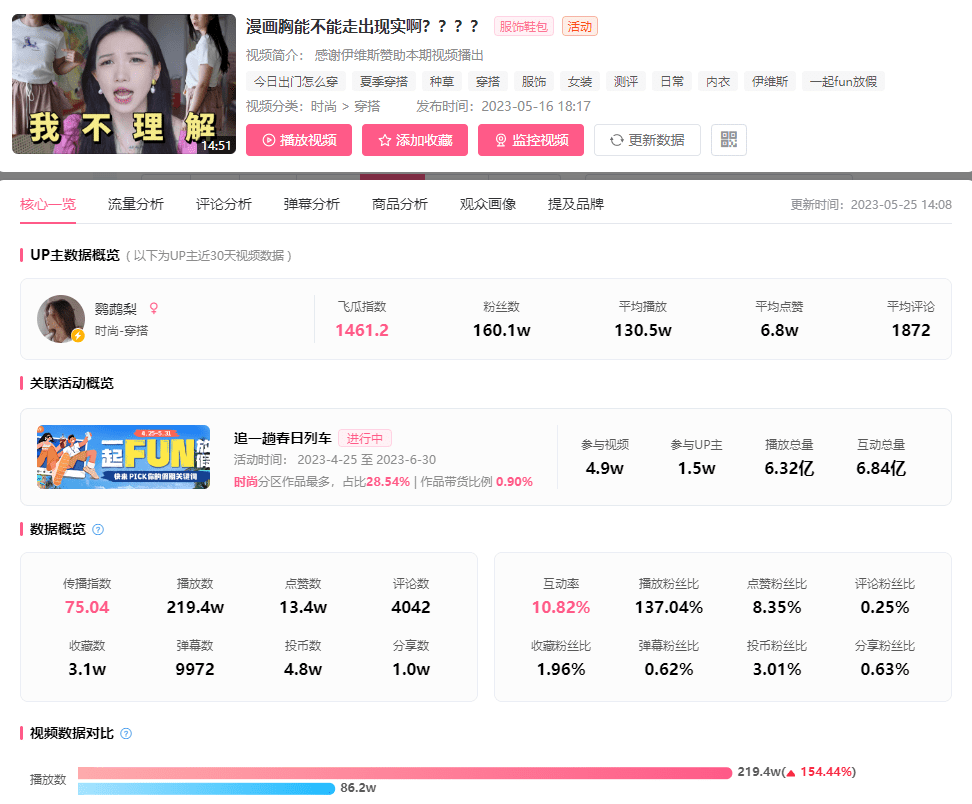Click the 进行中 status badge
Screen dimensions: 972x804
click(364, 438)
